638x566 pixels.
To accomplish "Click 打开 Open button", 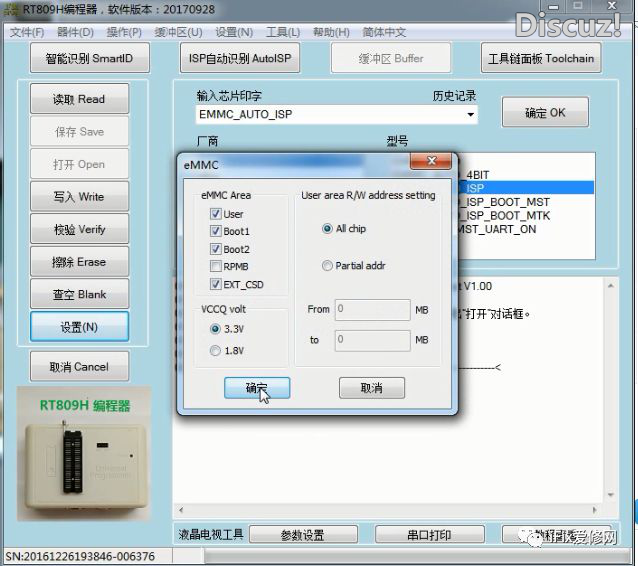I will tap(79, 164).
